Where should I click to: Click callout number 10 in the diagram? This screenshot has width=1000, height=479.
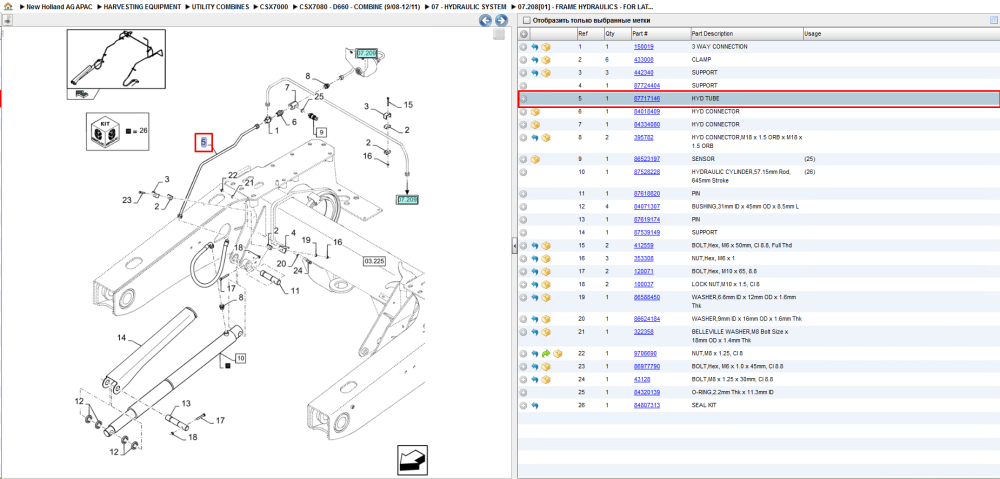point(240,358)
